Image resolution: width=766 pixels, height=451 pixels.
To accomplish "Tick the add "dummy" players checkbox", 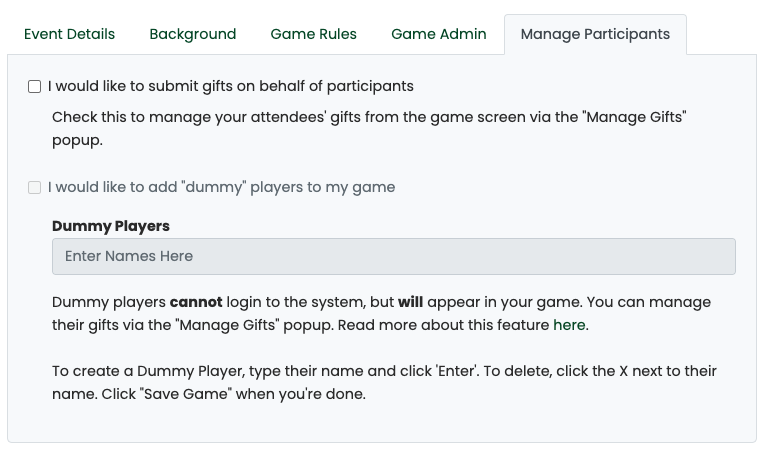I will click(x=35, y=188).
